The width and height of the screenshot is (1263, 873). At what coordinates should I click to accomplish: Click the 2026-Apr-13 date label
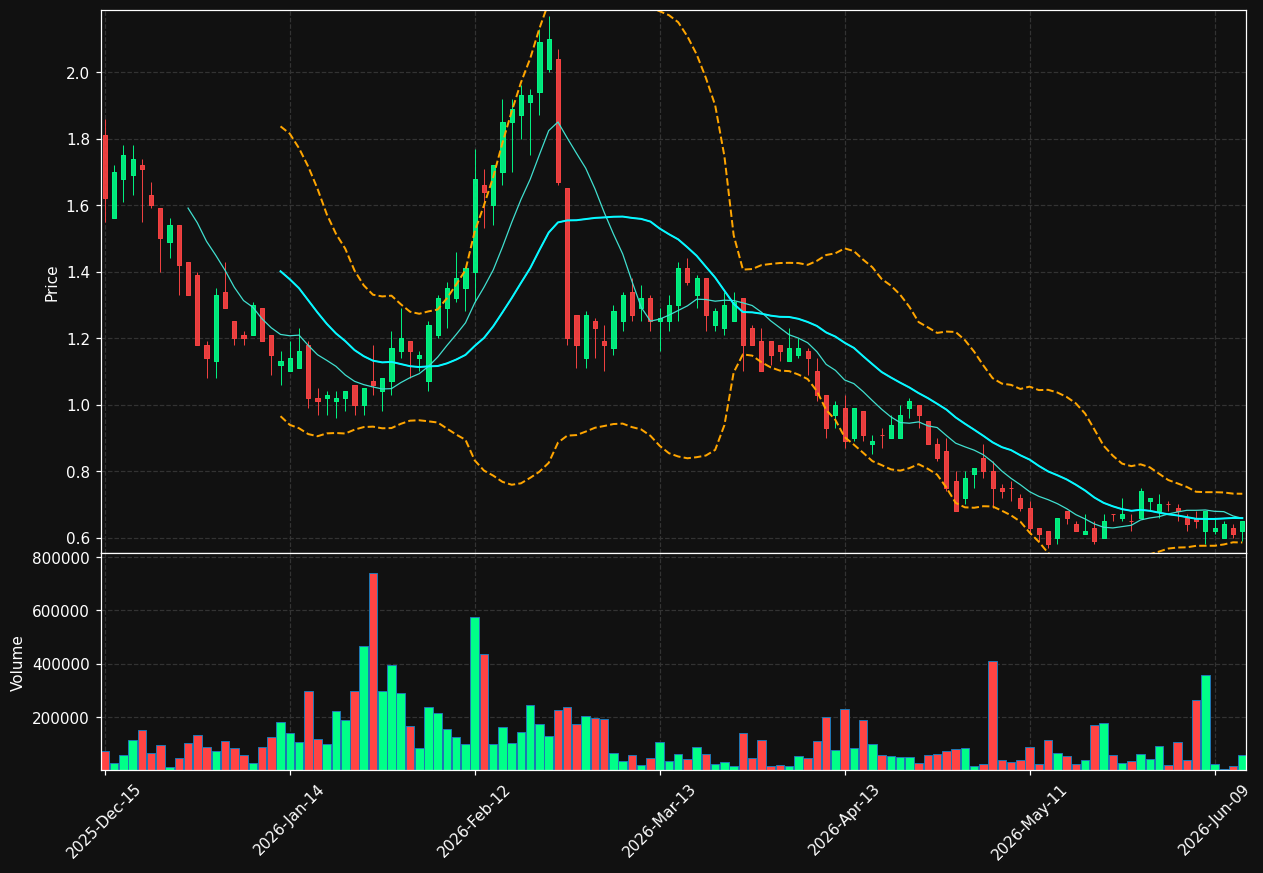click(x=843, y=820)
